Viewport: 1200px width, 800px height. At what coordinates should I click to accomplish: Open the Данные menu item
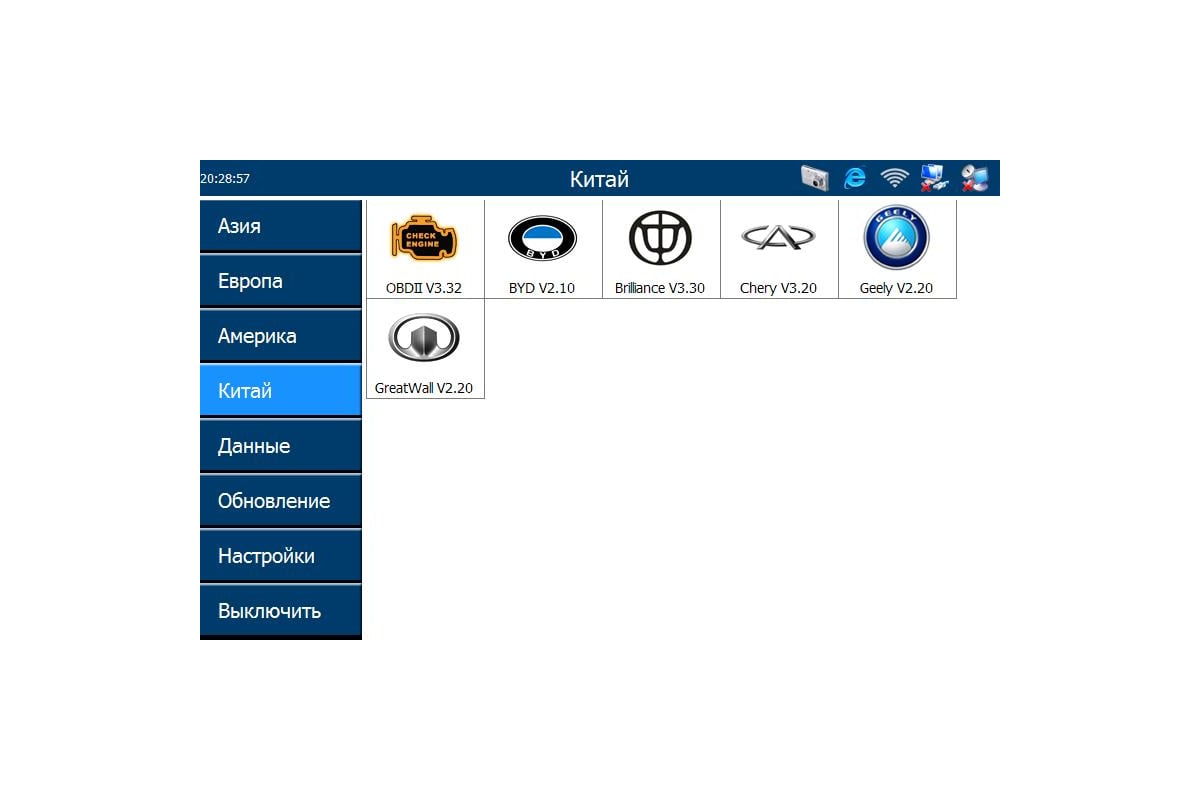tap(280, 446)
